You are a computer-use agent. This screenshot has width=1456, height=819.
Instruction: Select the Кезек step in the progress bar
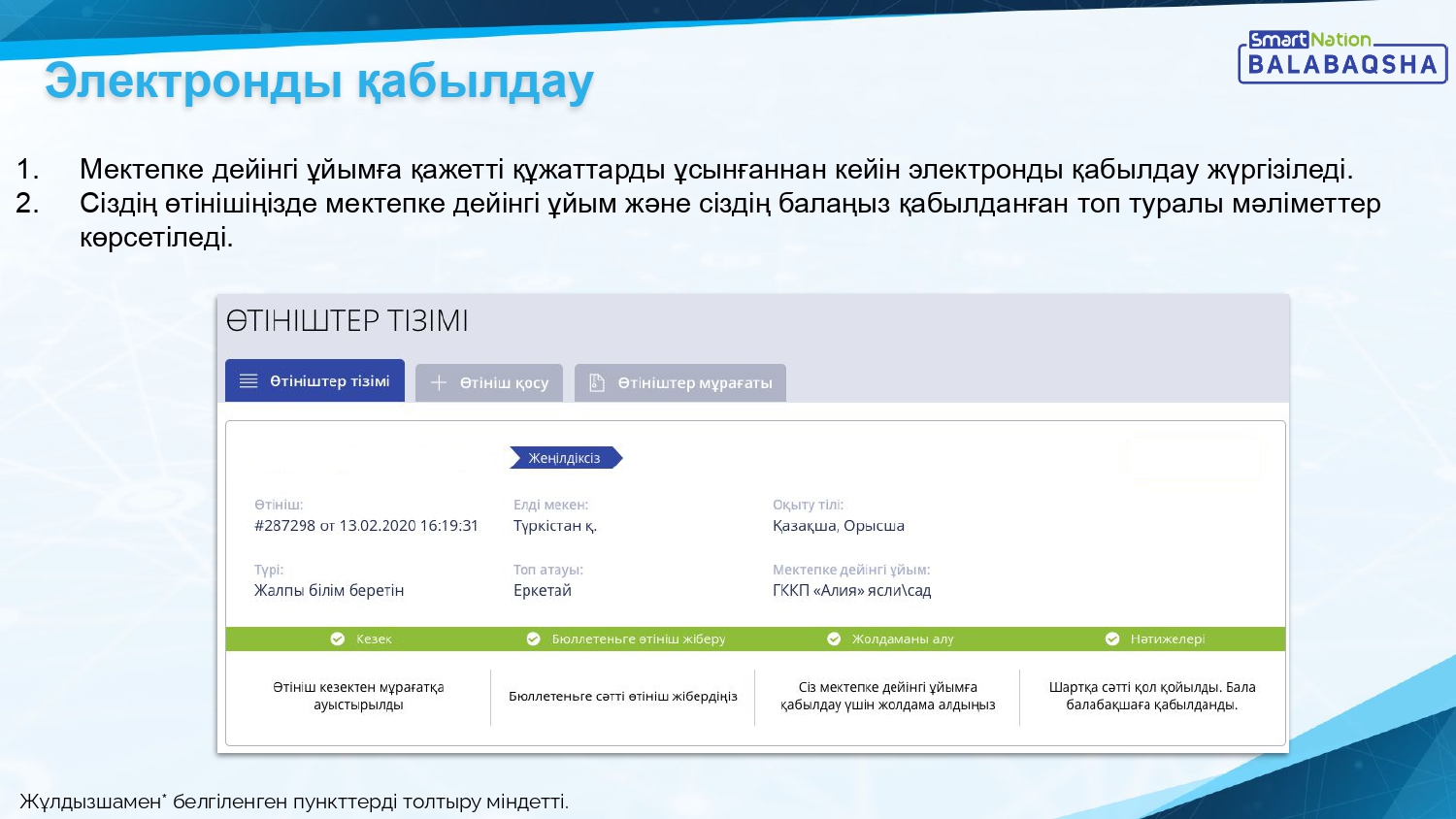tap(374, 639)
